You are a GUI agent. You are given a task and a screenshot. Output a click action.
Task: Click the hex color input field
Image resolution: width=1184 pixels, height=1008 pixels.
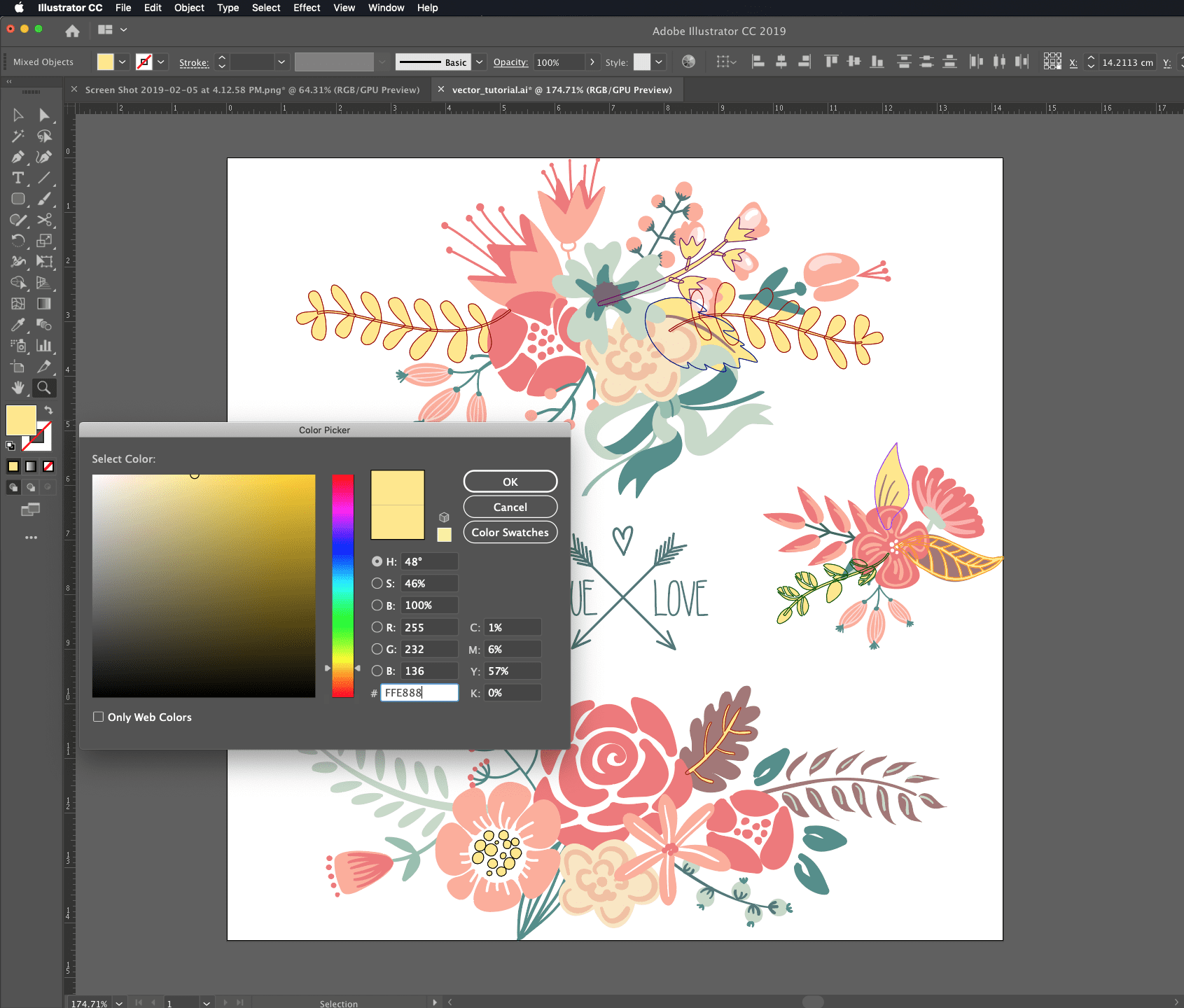(419, 692)
